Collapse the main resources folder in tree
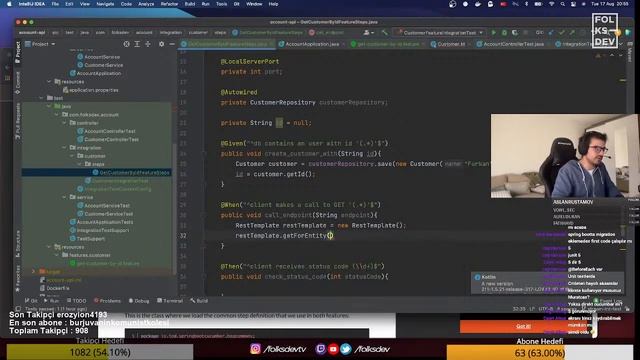The width and height of the screenshot is (640, 360). click(49, 82)
